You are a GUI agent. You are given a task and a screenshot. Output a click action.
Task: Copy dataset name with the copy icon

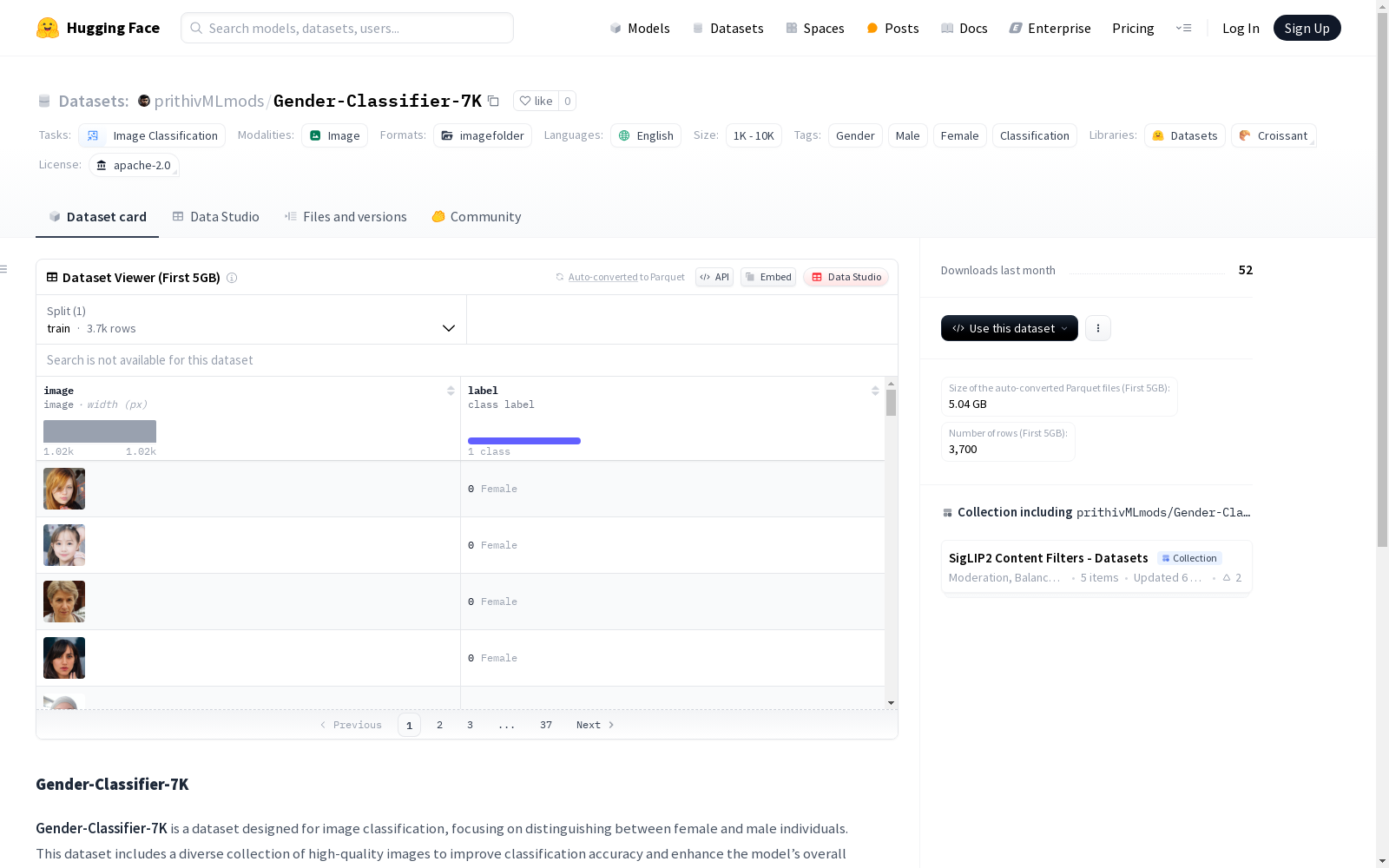pyautogui.click(x=493, y=101)
